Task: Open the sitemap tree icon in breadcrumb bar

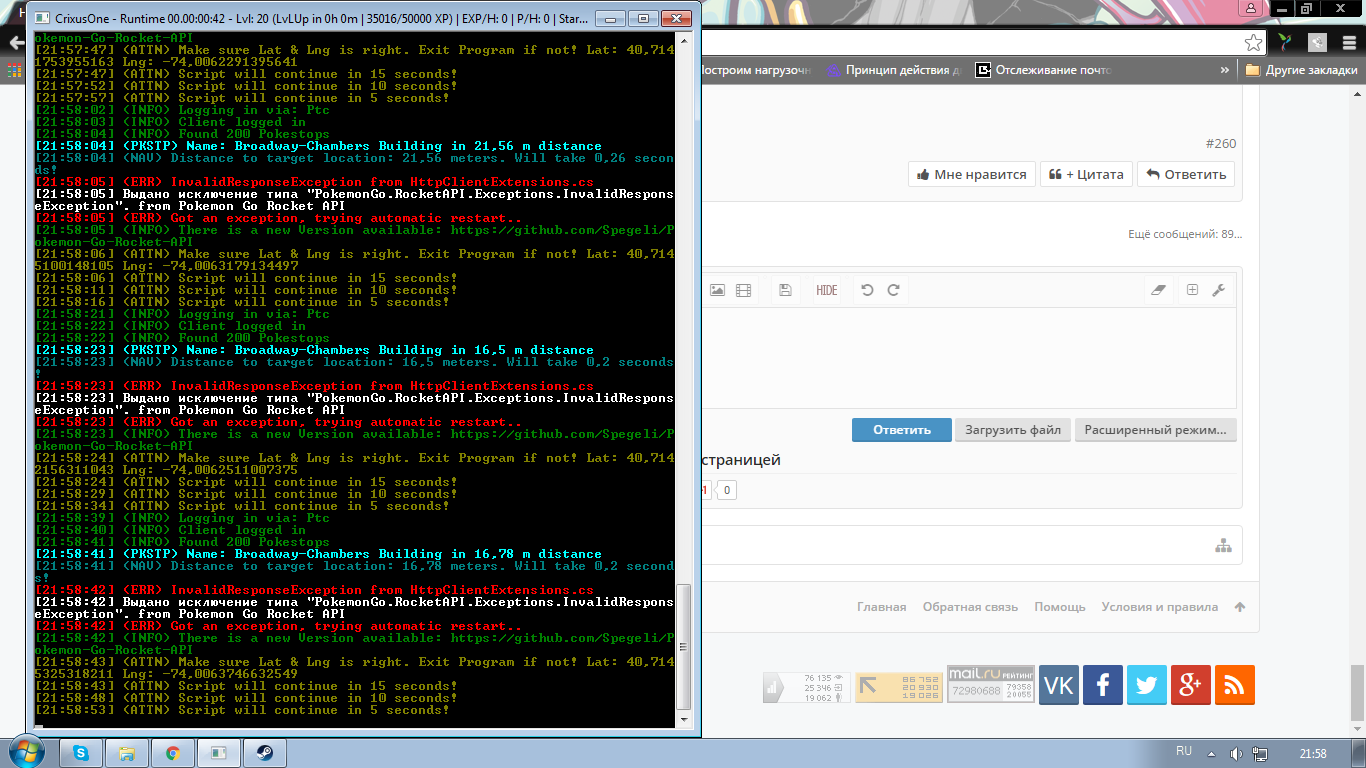Action: pyautogui.click(x=1223, y=546)
